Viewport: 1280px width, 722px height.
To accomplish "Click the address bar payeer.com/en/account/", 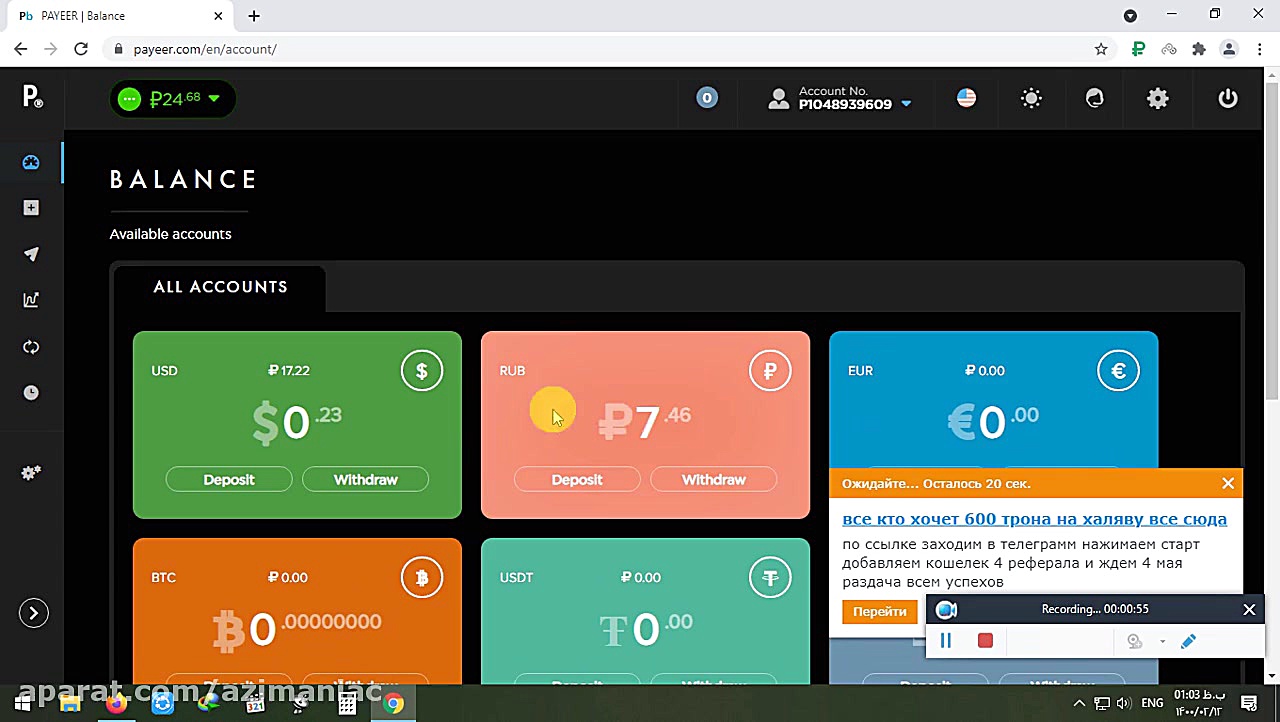I will click(205, 49).
